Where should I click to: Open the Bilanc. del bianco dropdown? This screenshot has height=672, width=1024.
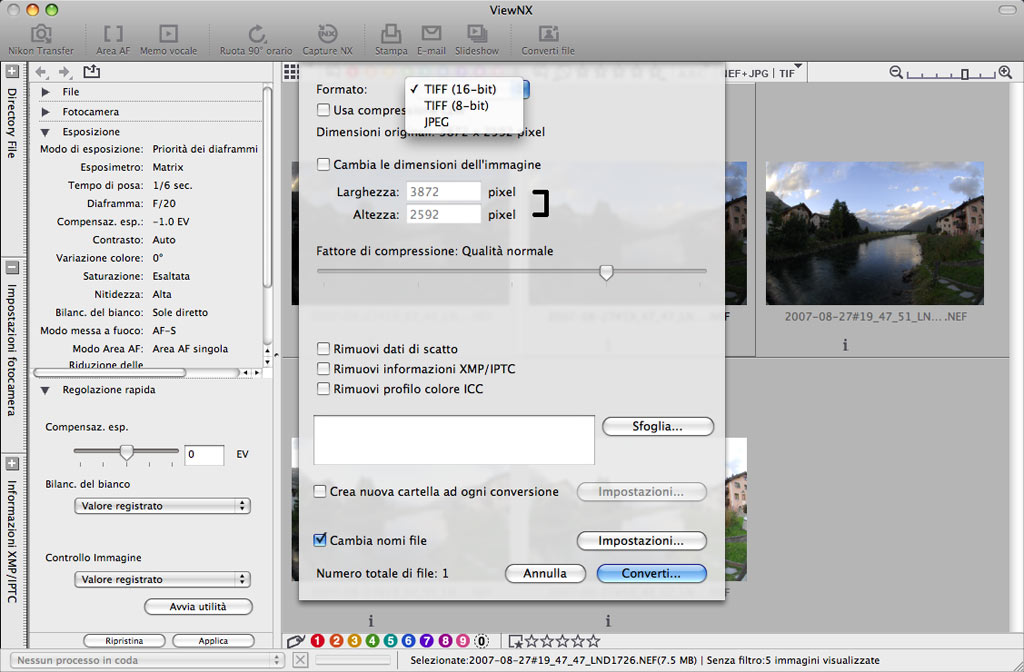tap(162, 505)
